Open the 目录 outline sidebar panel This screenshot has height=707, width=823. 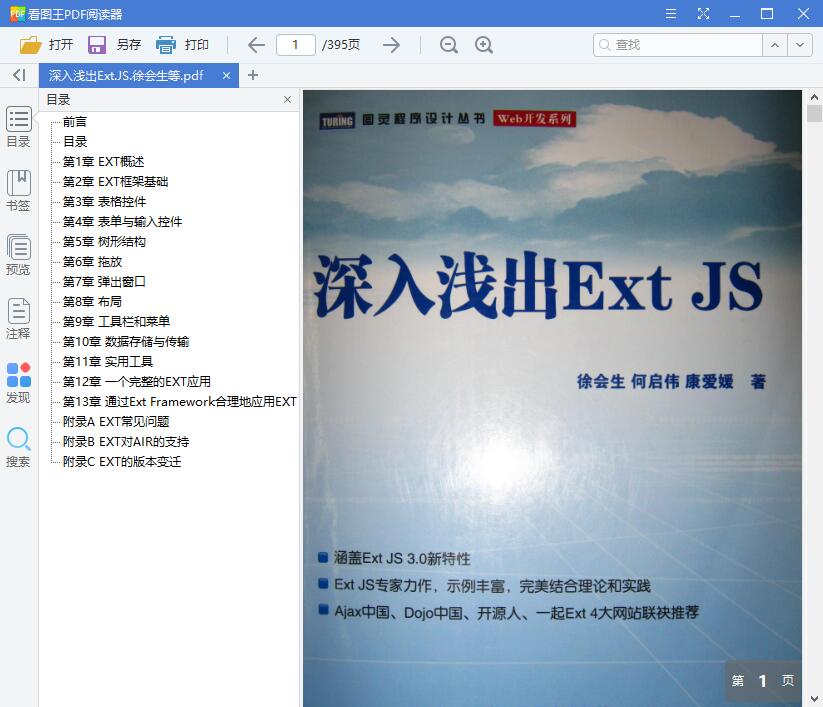(x=18, y=127)
